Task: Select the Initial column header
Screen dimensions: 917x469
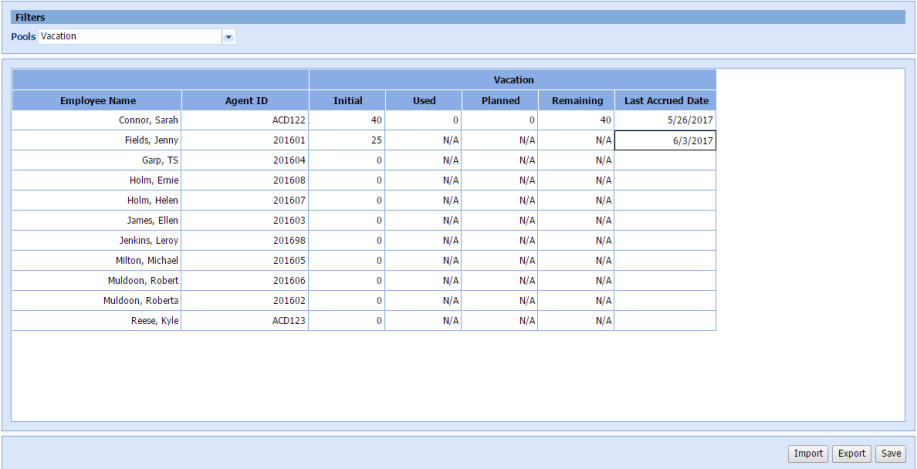Action: click(x=347, y=100)
